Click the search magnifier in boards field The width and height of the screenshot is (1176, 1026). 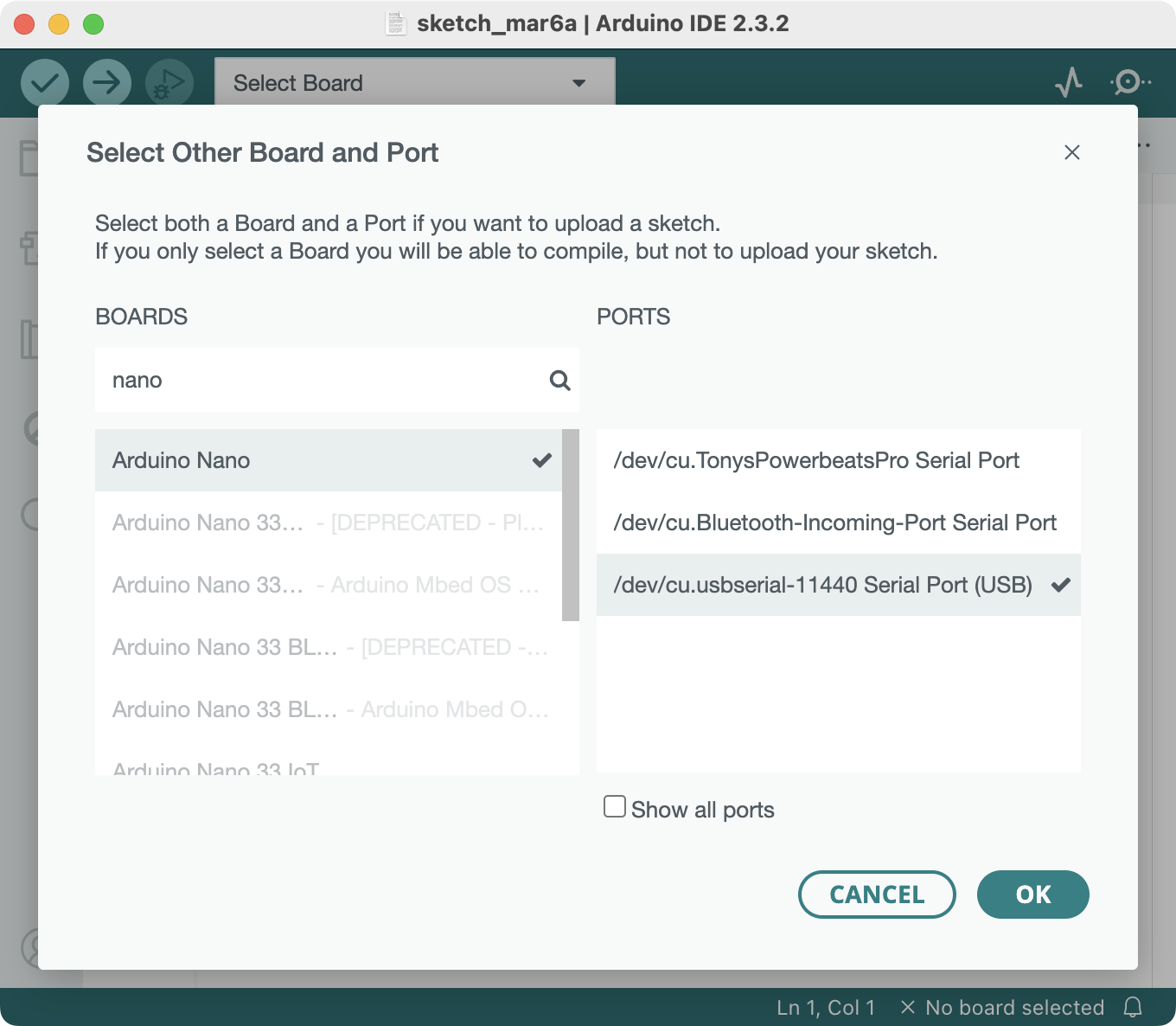pyautogui.click(x=560, y=381)
